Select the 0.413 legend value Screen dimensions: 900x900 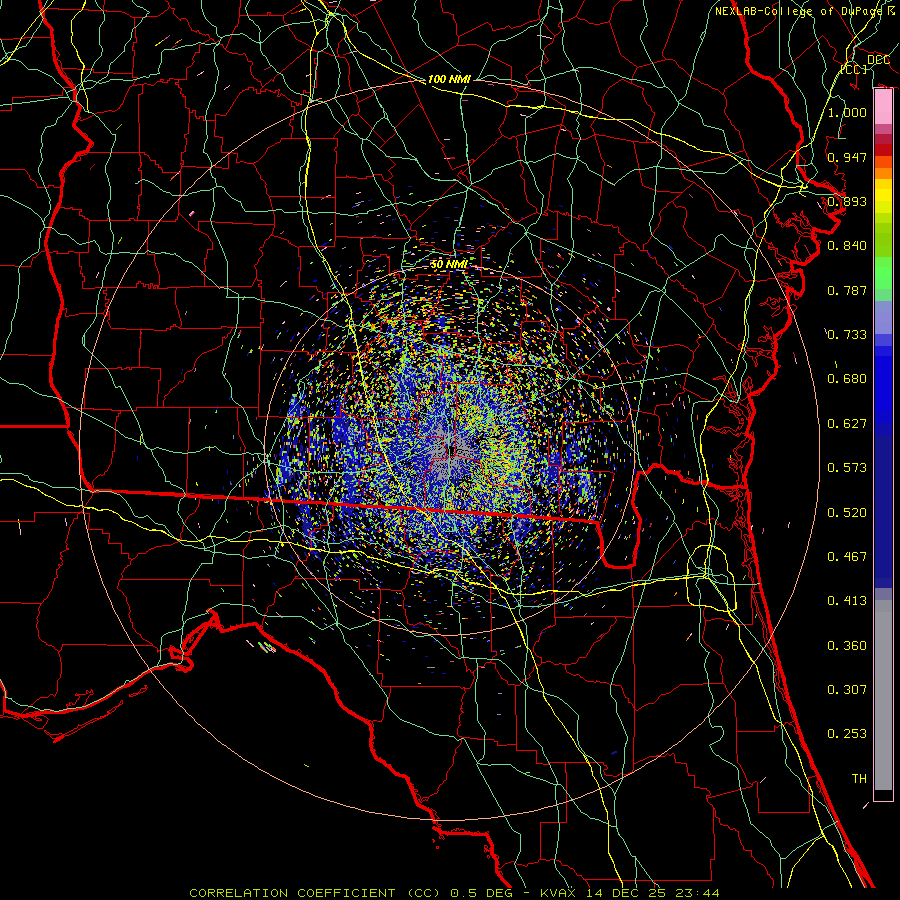pyautogui.click(x=847, y=601)
